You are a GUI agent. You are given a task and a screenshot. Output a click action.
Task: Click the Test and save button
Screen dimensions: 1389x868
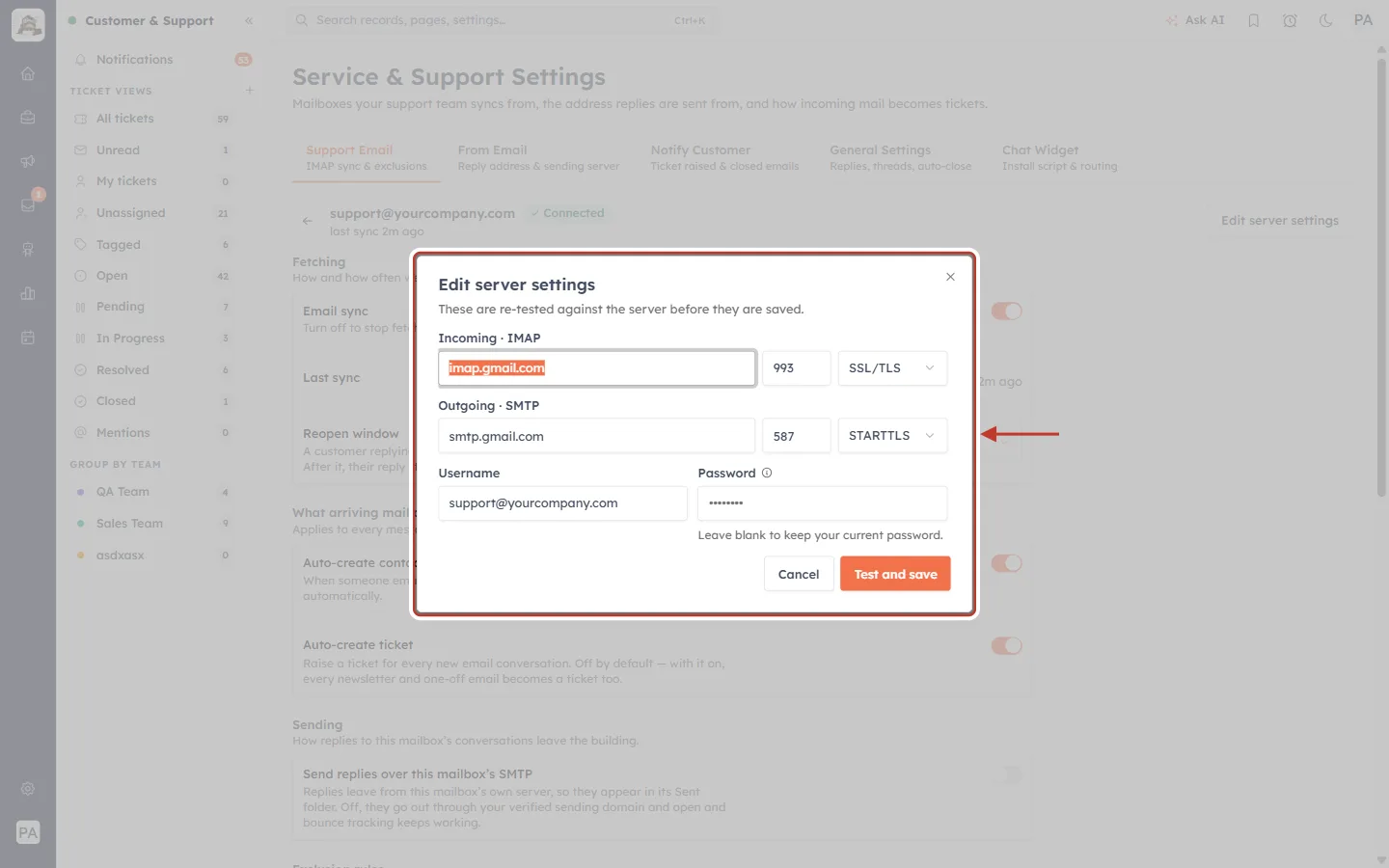point(895,574)
